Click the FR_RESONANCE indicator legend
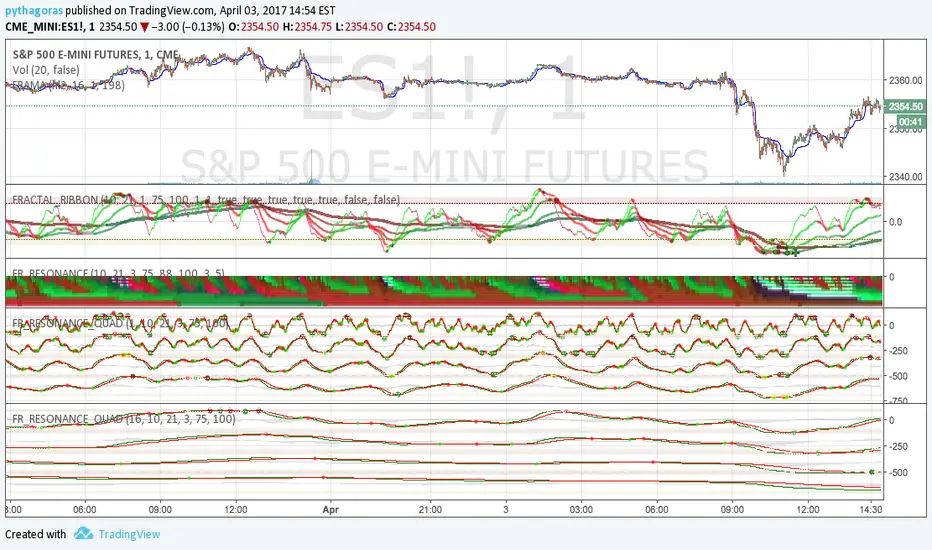 pos(118,274)
